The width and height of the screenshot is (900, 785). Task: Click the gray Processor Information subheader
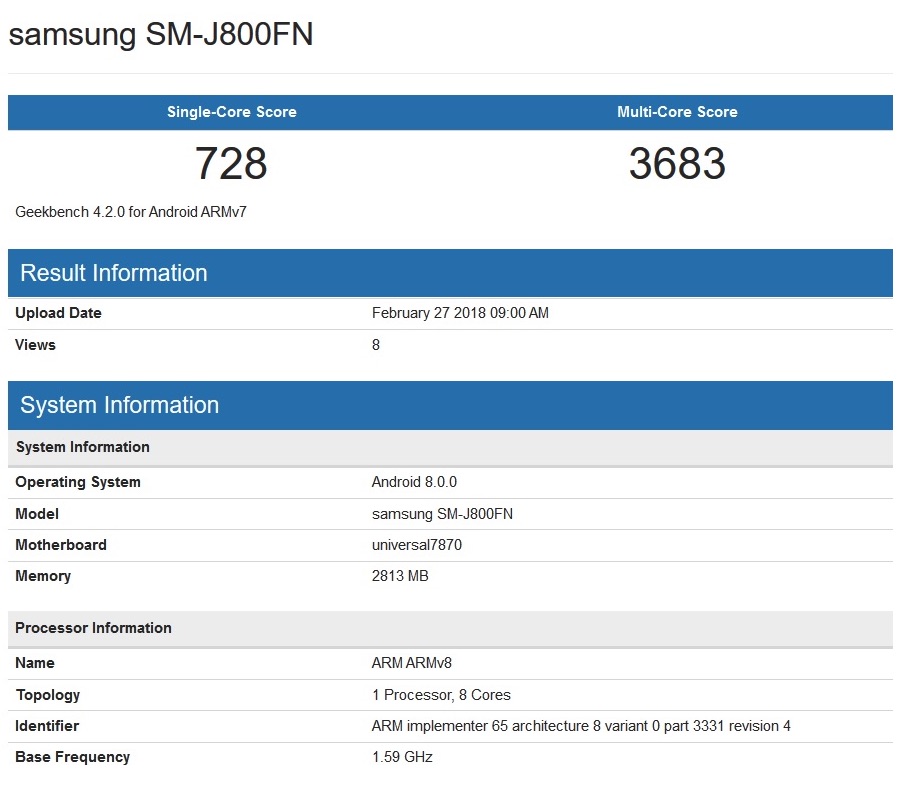pyautogui.click(x=450, y=628)
